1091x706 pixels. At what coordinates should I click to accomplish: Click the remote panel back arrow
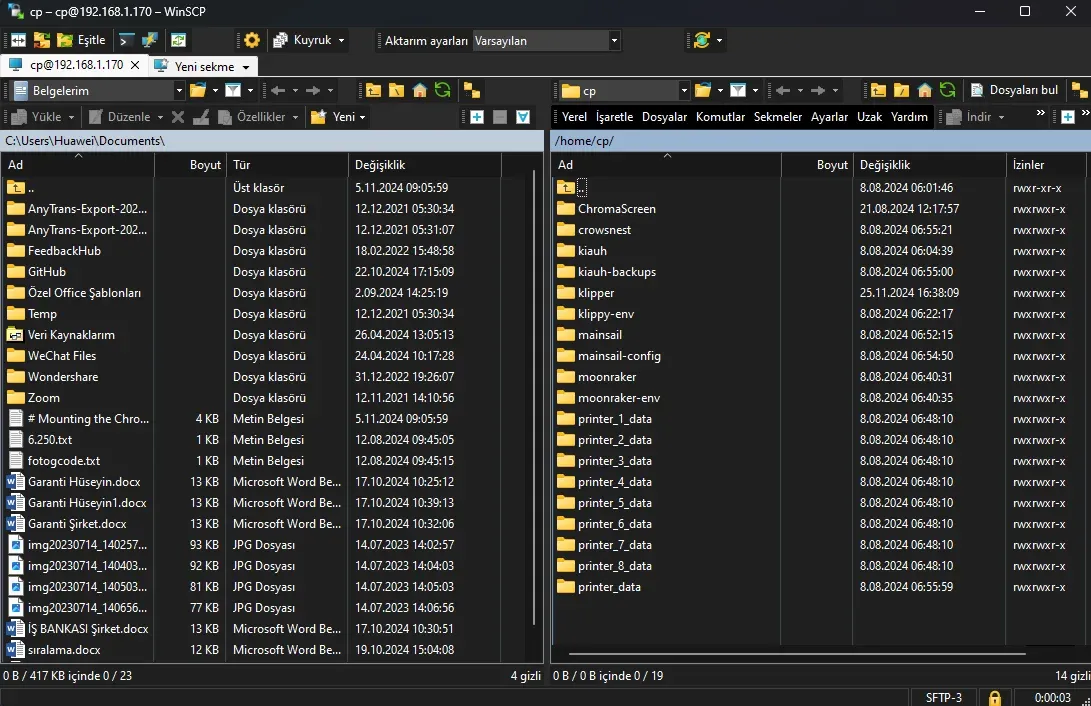tap(783, 90)
